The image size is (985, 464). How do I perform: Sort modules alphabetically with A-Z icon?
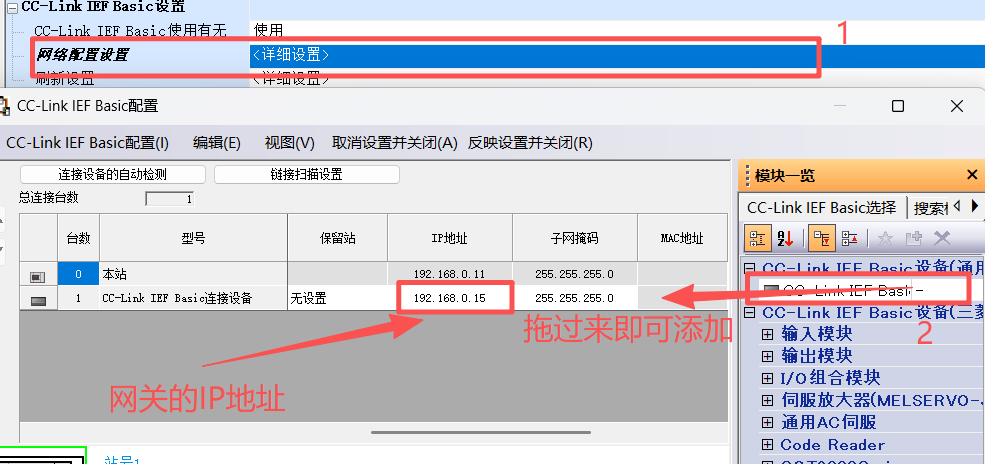(x=785, y=239)
